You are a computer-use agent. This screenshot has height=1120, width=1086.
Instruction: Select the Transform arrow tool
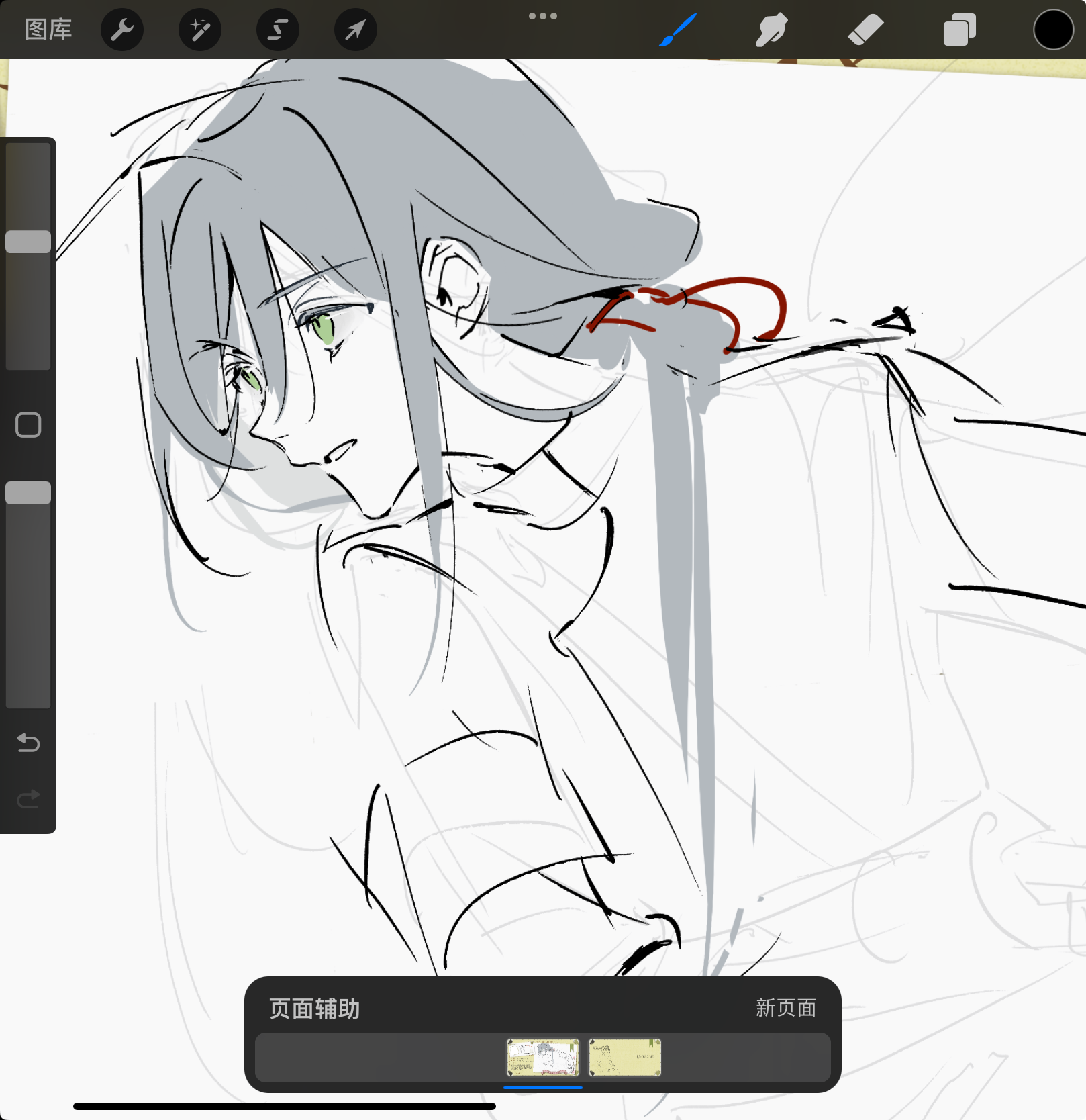coord(356,30)
